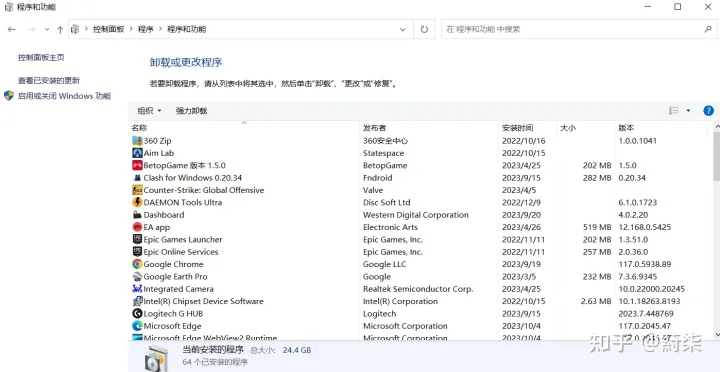Sort by the 安装时间 column header
Viewport: 720px width, 372px height.
tap(528, 128)
